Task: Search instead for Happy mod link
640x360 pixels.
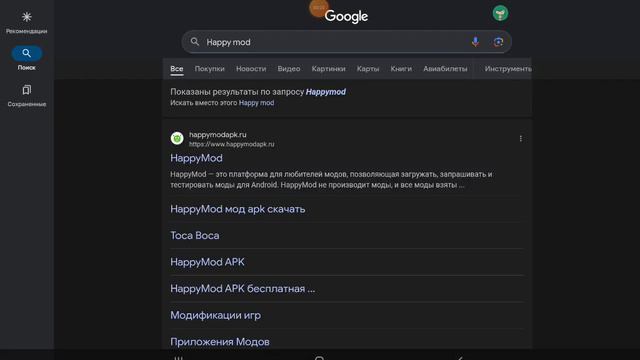Action: tap(256, 103)
